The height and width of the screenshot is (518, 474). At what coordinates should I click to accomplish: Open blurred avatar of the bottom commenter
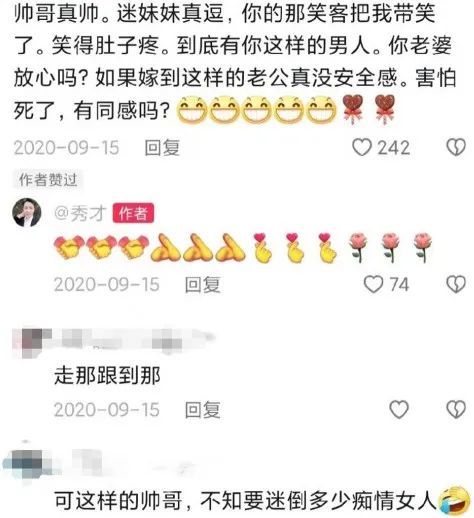(27, 464)
